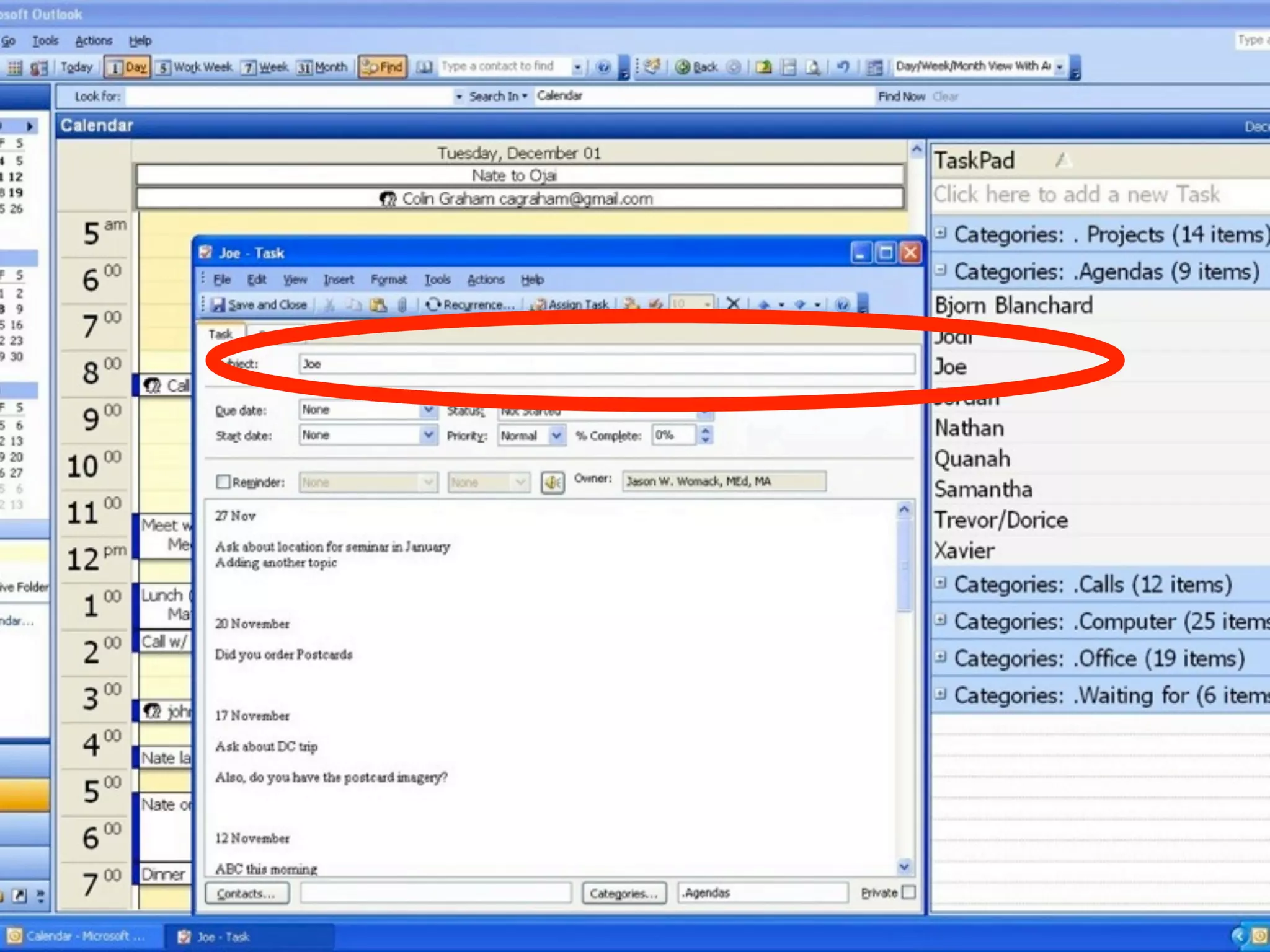Open the Actions menu in Outlook
This screenshot has height=952, width=1270.
(x=94, y=41)
